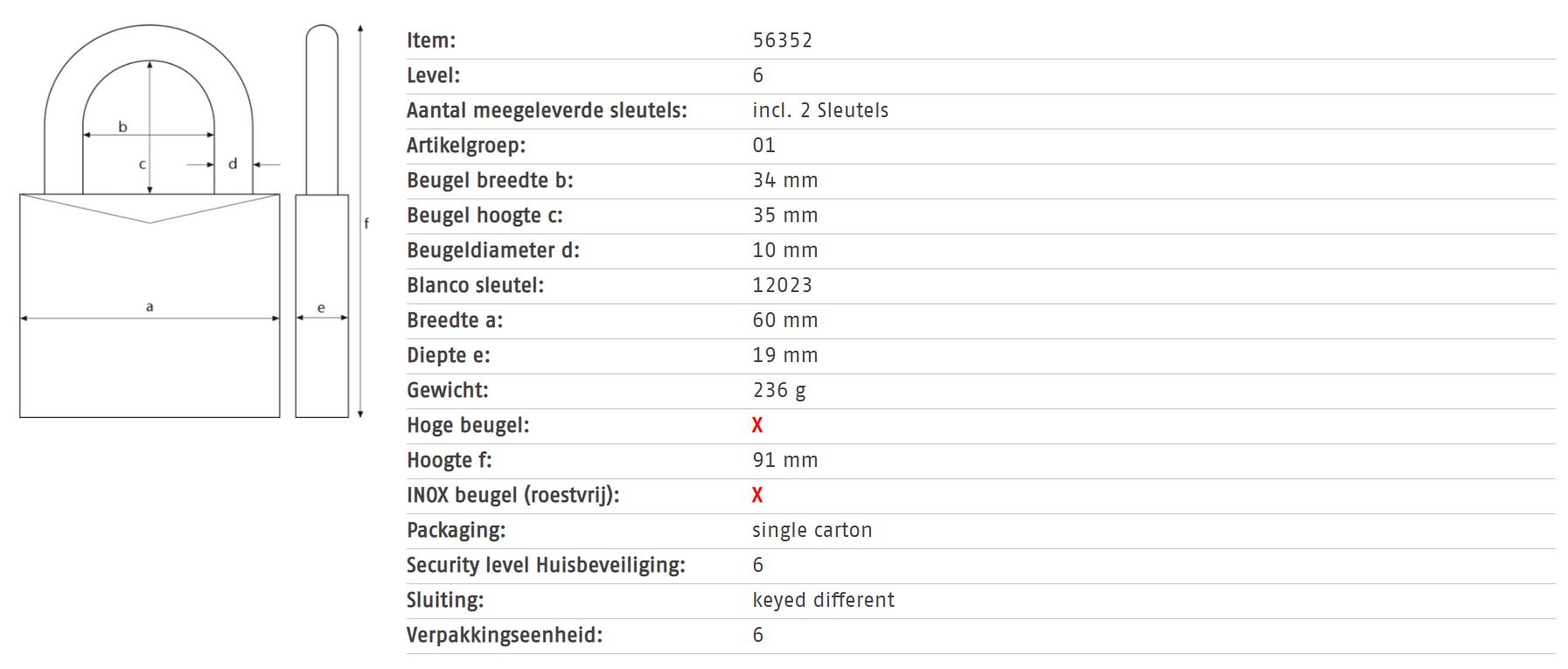Click the side-view padlock body drawing
The image size is (1568, 669).
[x=322, y=367]
